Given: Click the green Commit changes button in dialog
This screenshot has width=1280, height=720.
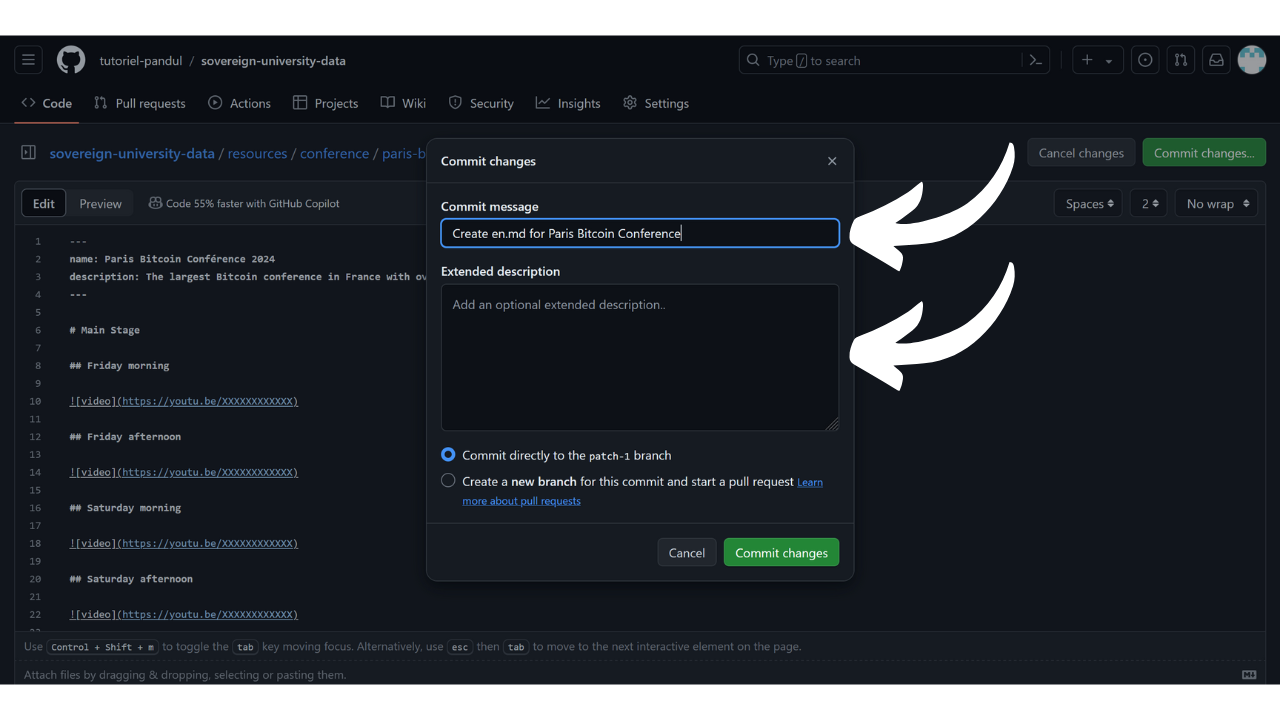Looking at the screenshot, I should 782,553.
